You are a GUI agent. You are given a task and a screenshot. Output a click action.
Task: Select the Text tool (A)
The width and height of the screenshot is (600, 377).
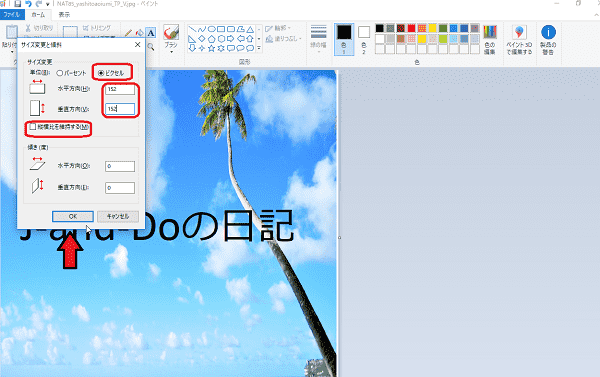[151, 33]
